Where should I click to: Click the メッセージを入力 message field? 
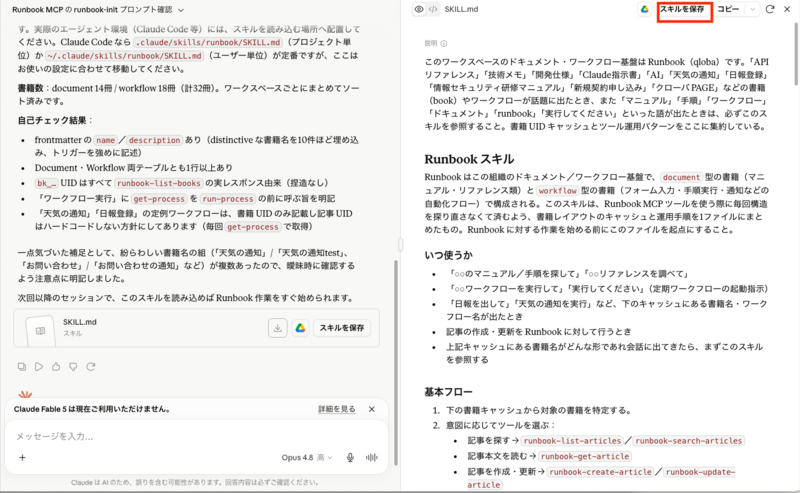tap(196, 436)
